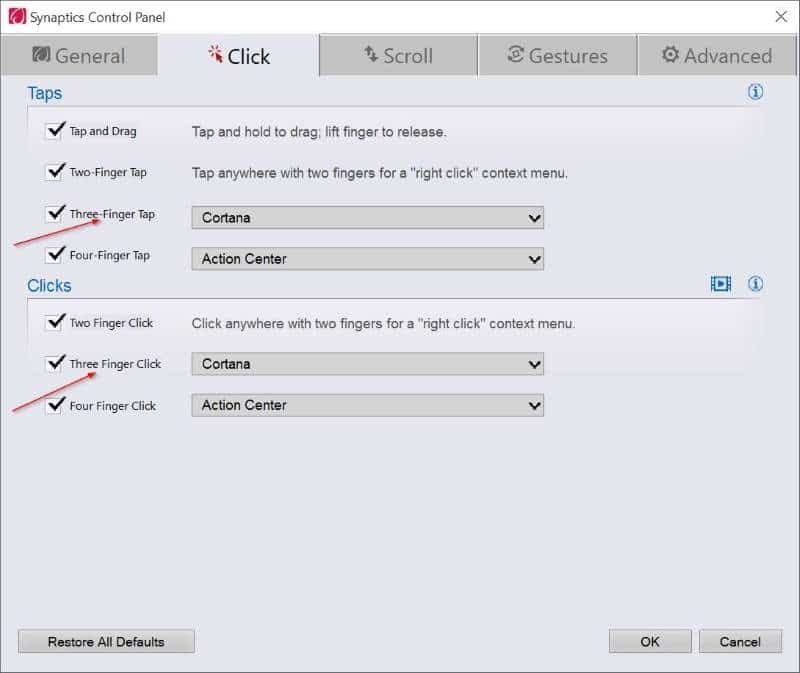
Task: Uncheck the Three Finger Click checkbox
Action: (55, 364)
